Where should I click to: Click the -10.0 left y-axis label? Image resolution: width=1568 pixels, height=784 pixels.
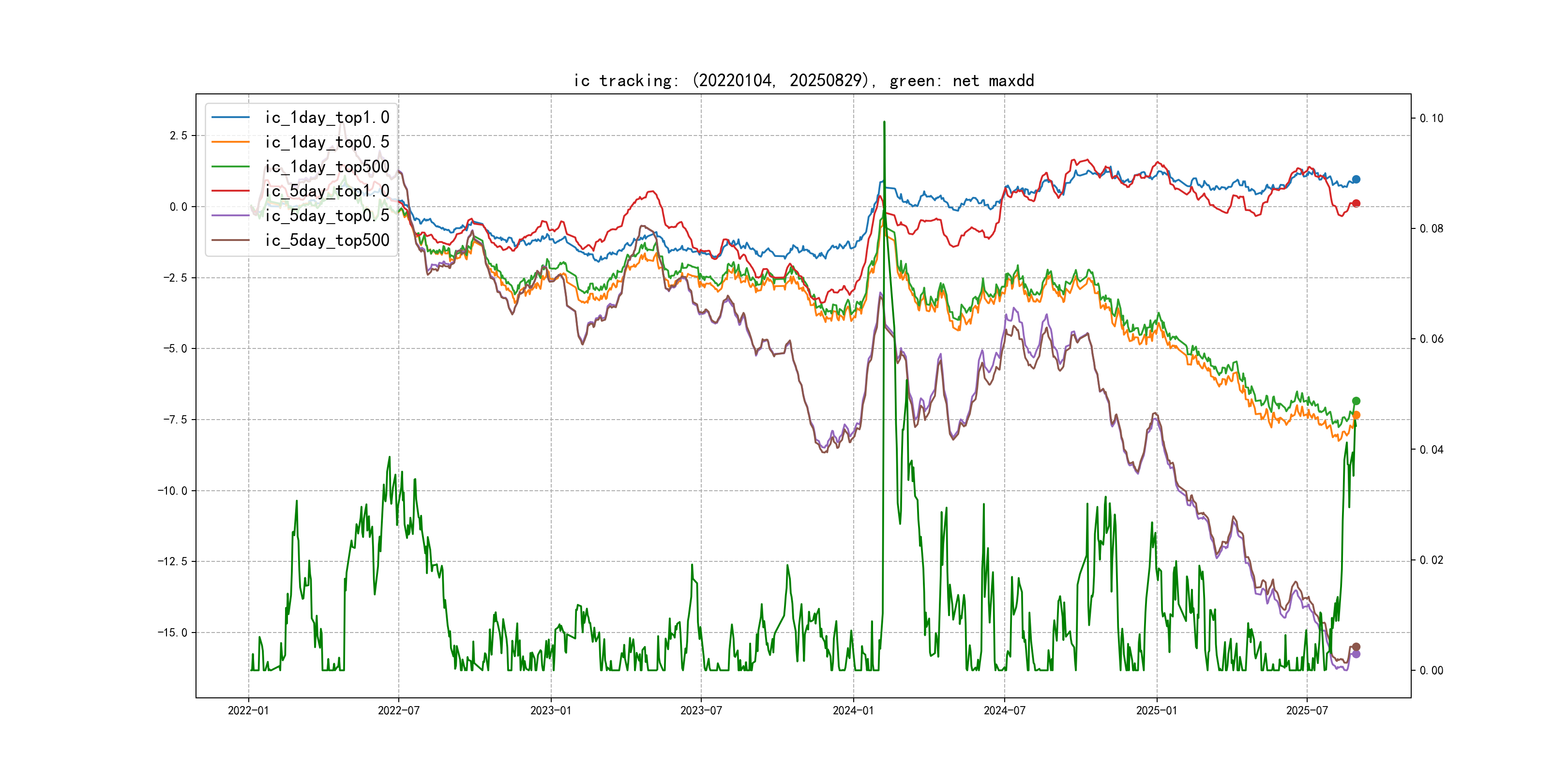(172, 491)
